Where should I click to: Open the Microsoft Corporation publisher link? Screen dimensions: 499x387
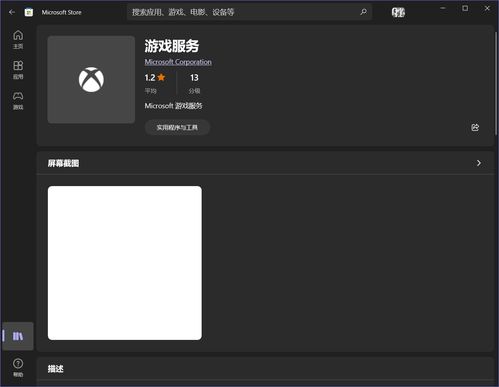[x=178, y=62]
